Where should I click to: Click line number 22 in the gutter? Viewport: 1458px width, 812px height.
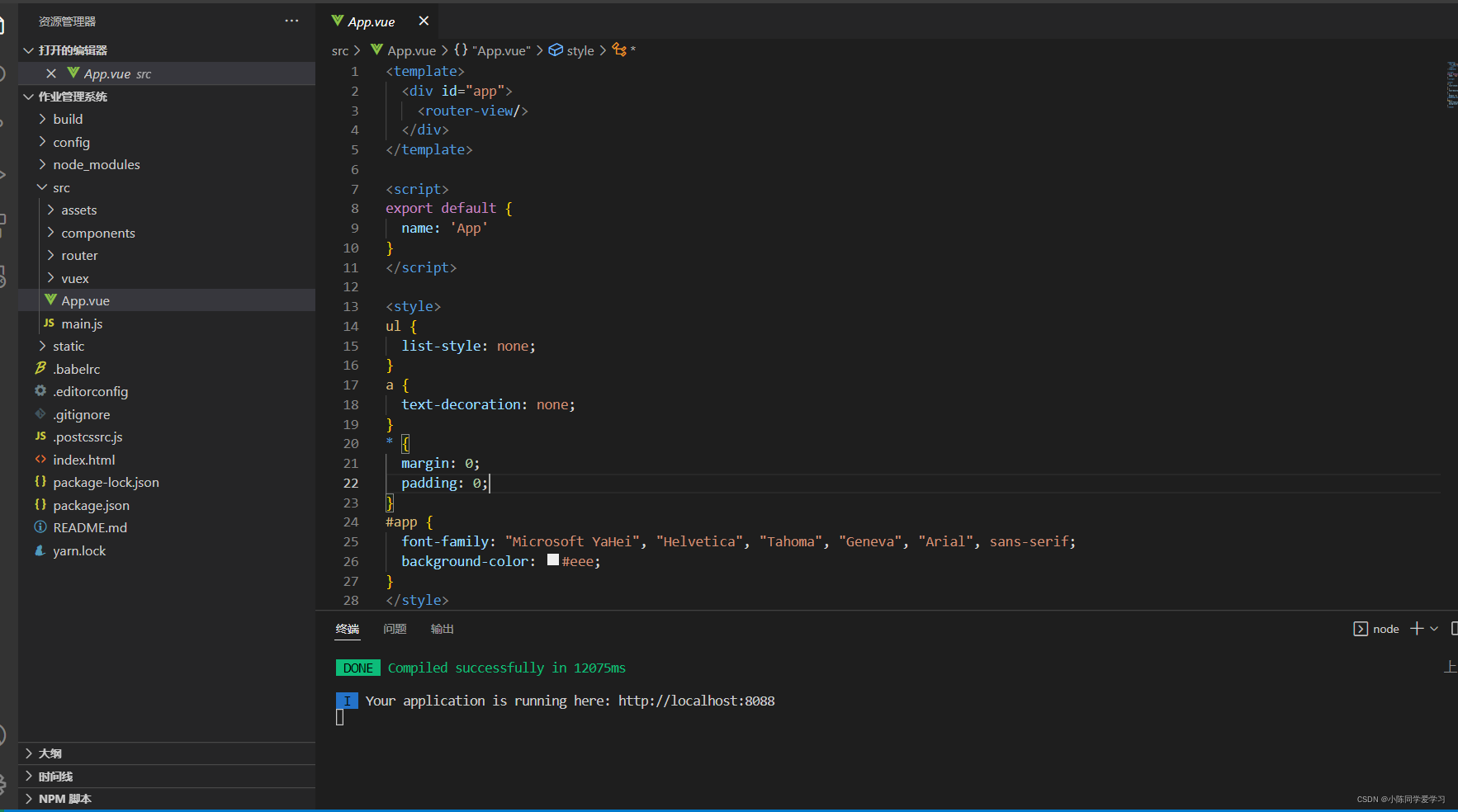point(351,483)
